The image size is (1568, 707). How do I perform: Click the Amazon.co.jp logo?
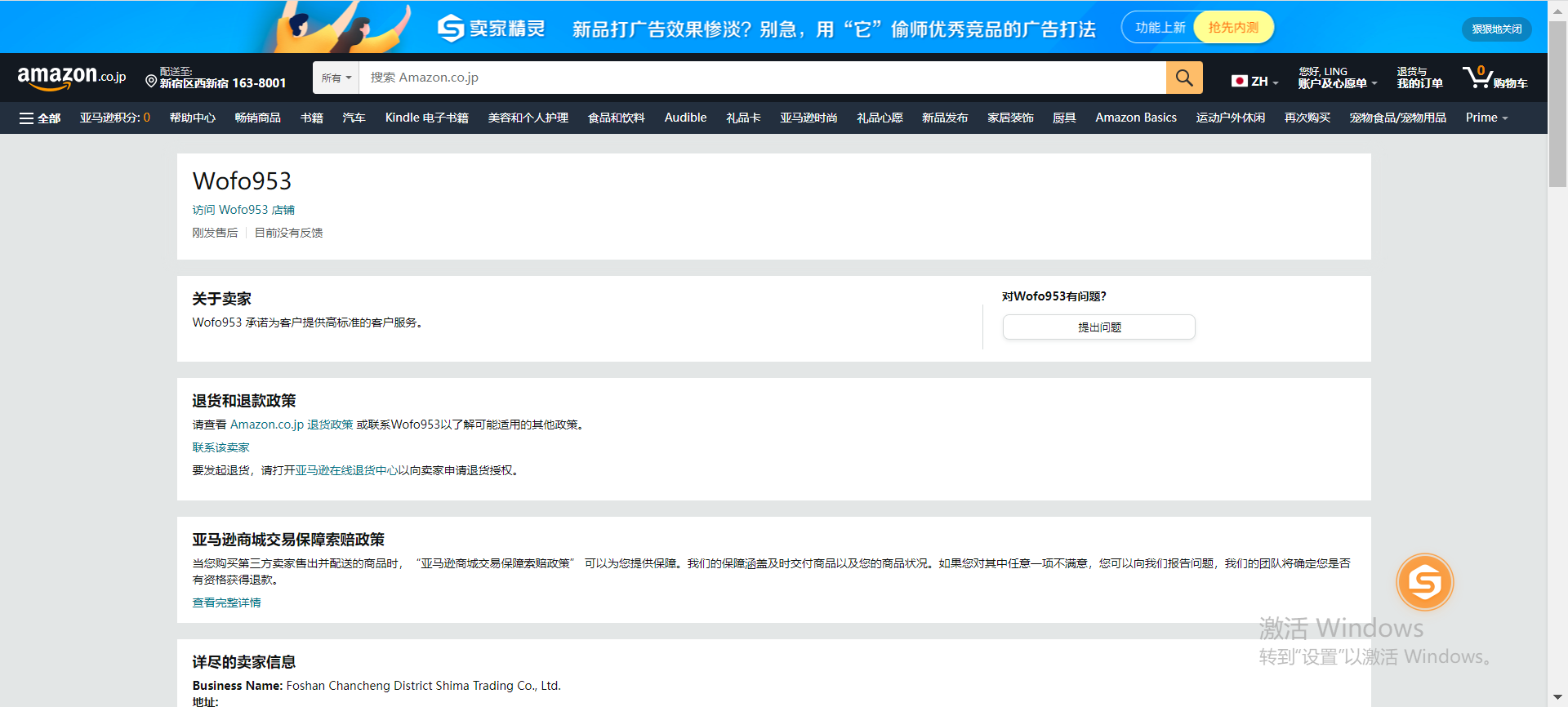pyautogui.click(x=72, y=78)
